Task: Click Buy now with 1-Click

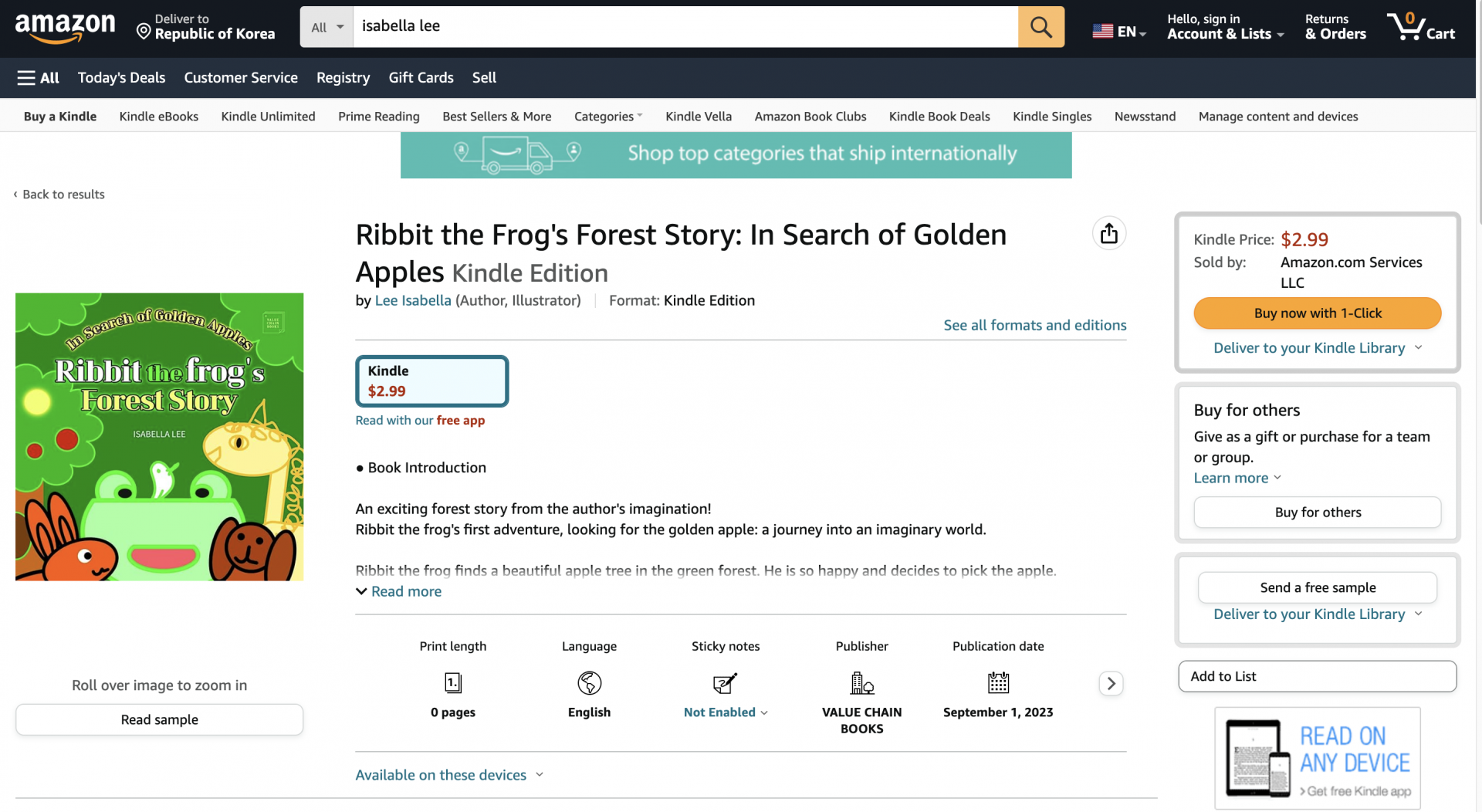Action: 1317,313
